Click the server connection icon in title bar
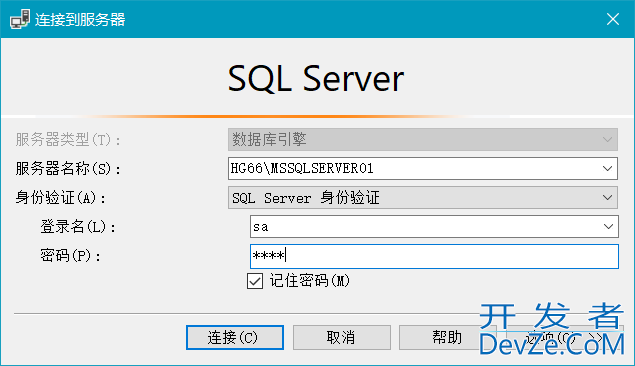Image resolution: width=635 pixels, height=366 pixels. (20, 19)
